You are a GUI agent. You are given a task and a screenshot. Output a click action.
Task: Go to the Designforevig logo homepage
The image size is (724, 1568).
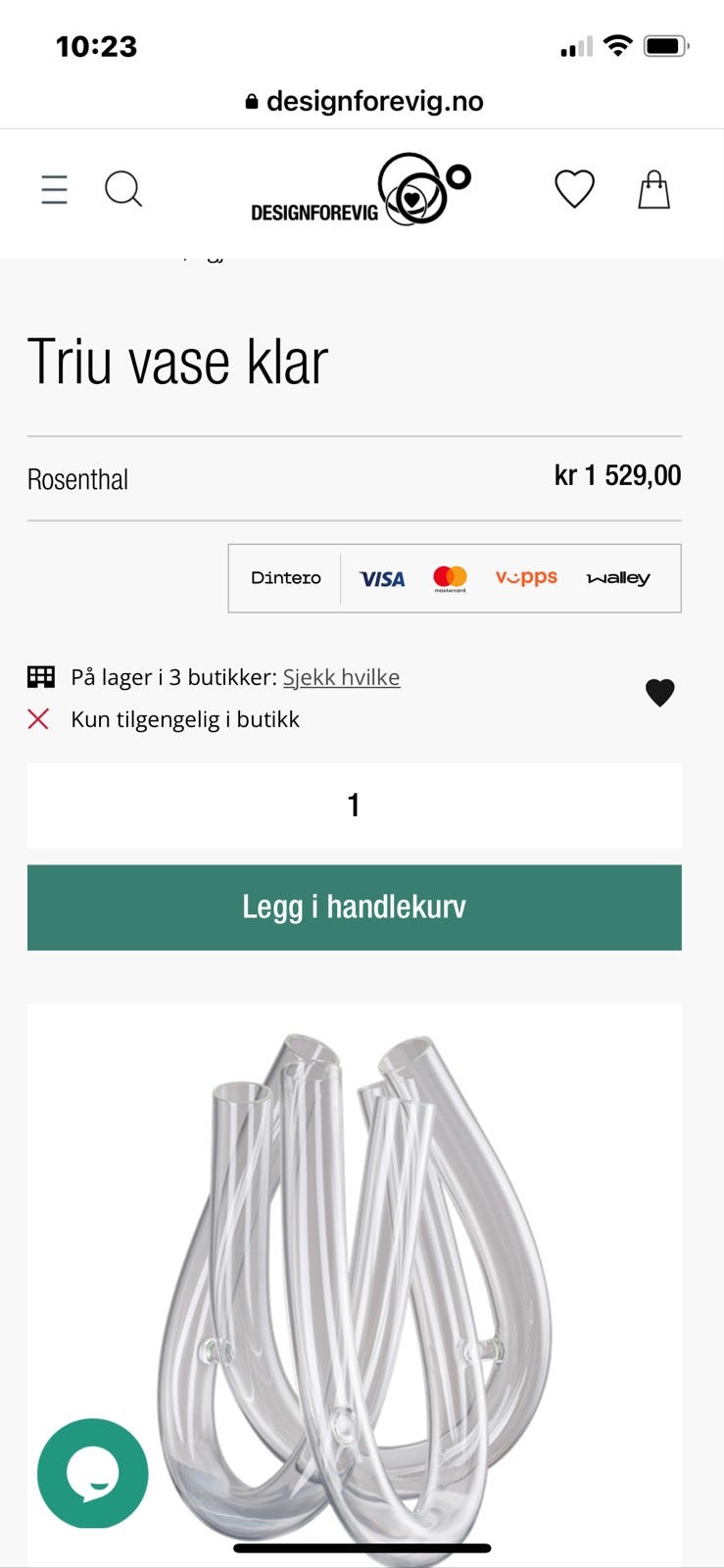(x=361, y=190)
